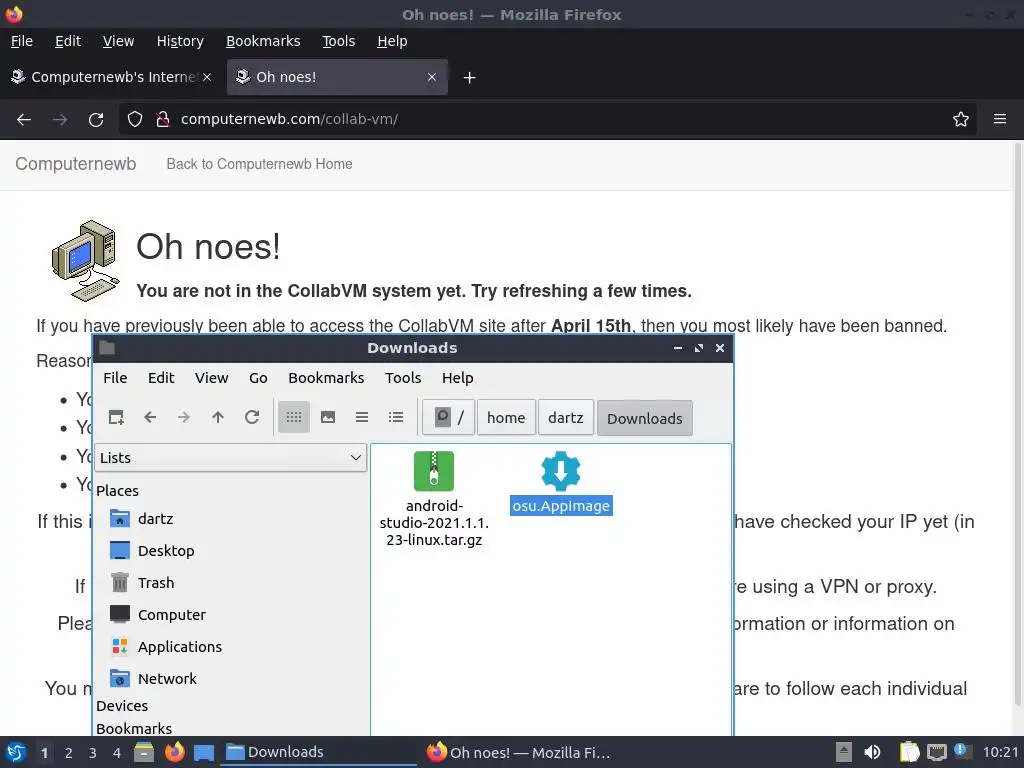Click Firefox forward arrow button
1024x768 pixels.
pos(60,120)
